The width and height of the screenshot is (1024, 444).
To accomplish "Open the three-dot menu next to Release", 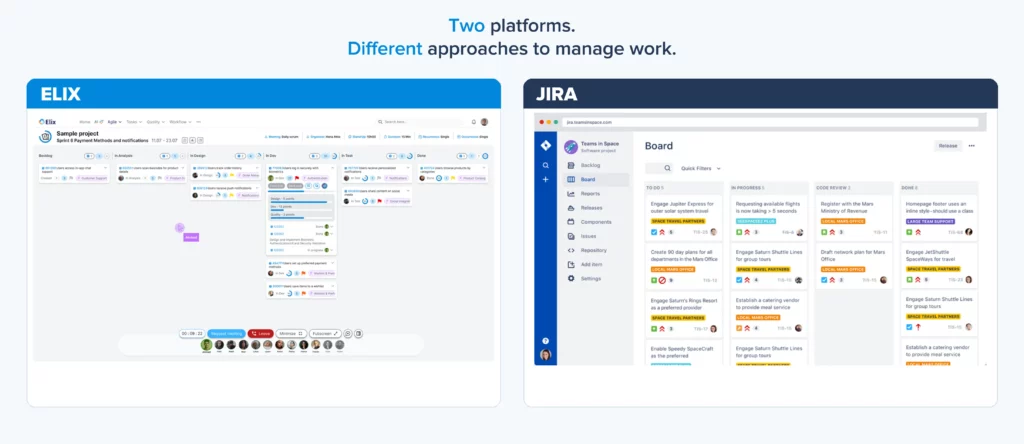I will pyautogui.click(x=972, y=146).
